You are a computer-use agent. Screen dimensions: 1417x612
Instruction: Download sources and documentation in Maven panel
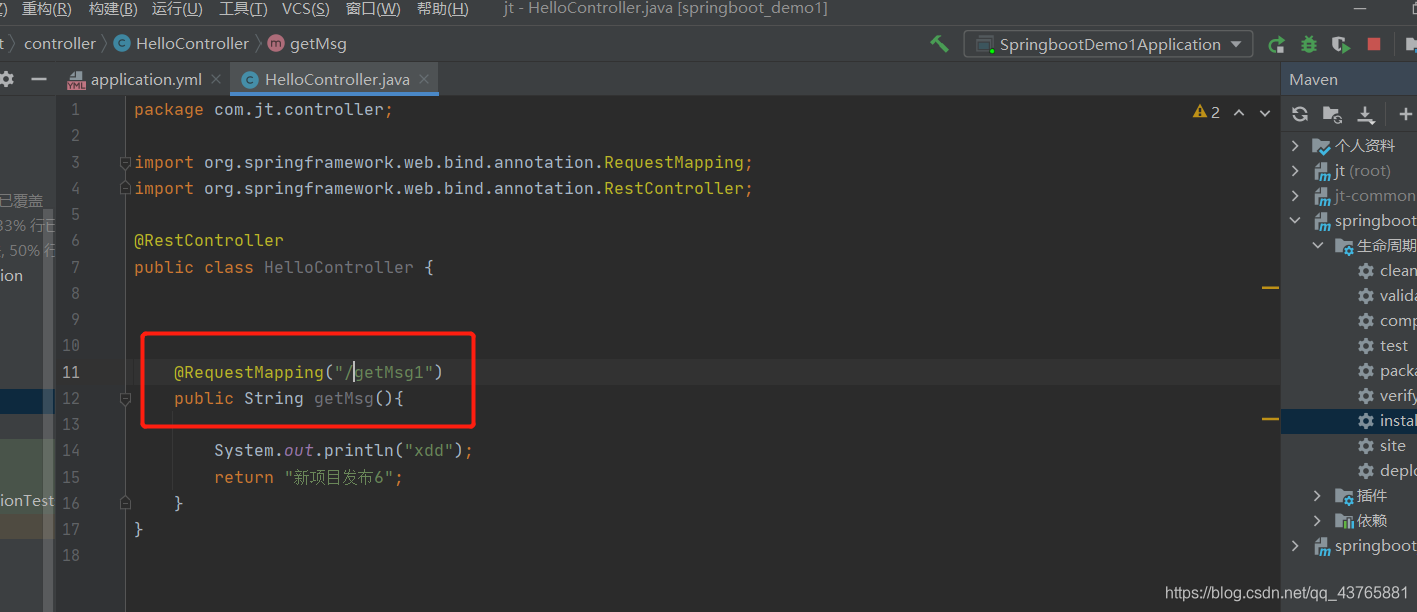click(x=1365, y=114)
